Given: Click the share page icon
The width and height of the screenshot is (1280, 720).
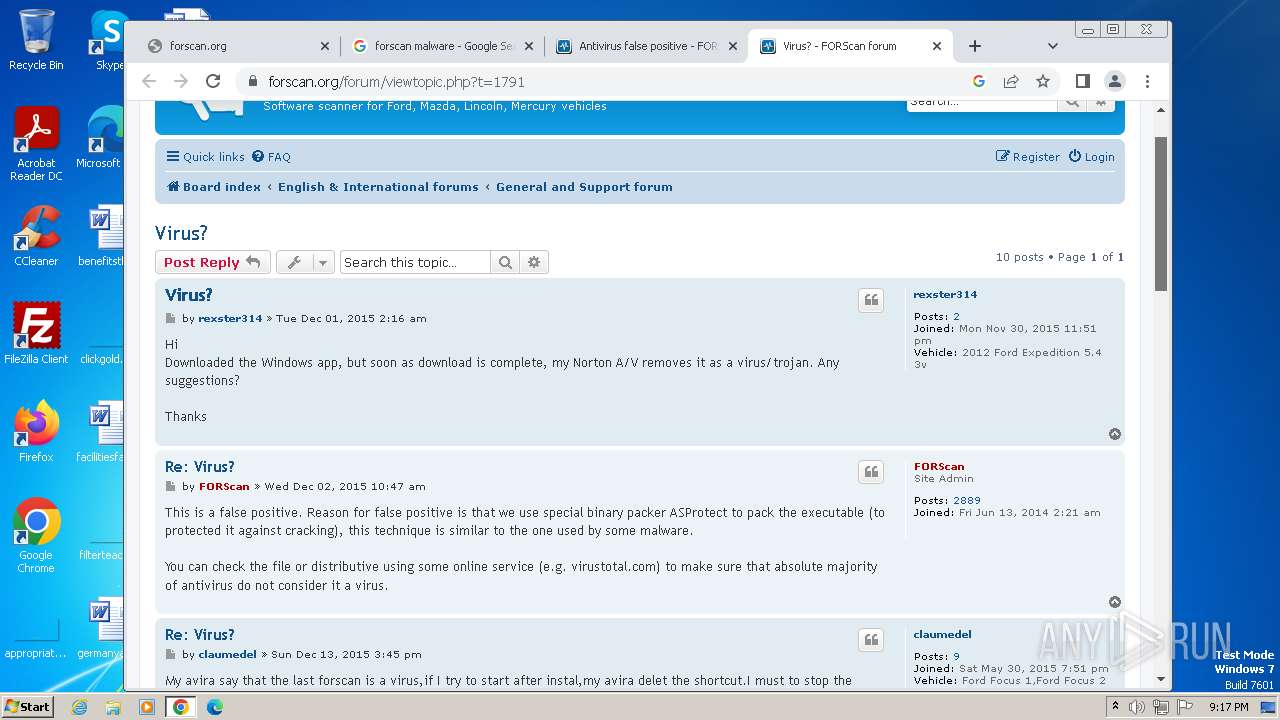Looking at the screenshot, I should pos(1011,82).
